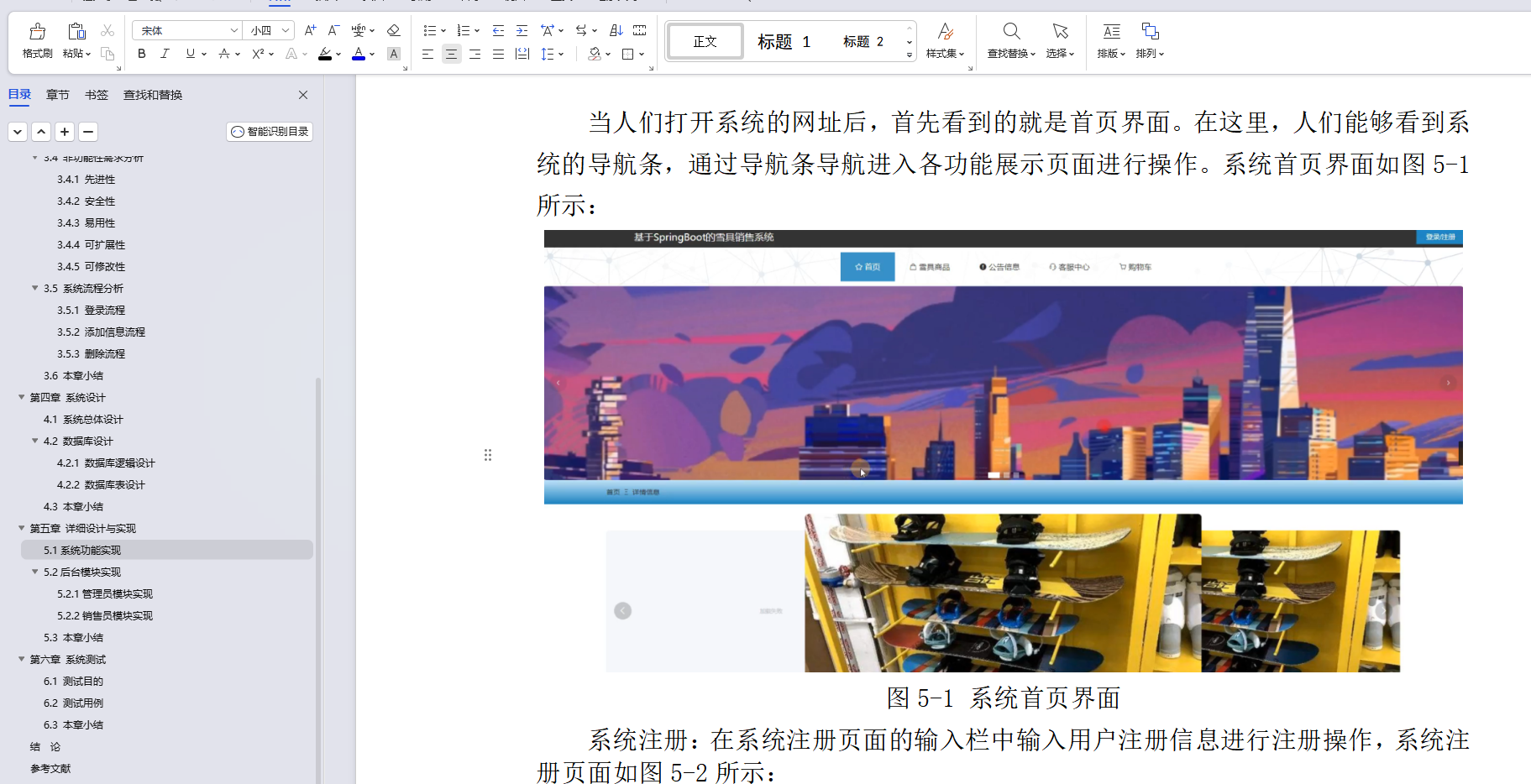Align paragraph to the right

click(475, 54)
